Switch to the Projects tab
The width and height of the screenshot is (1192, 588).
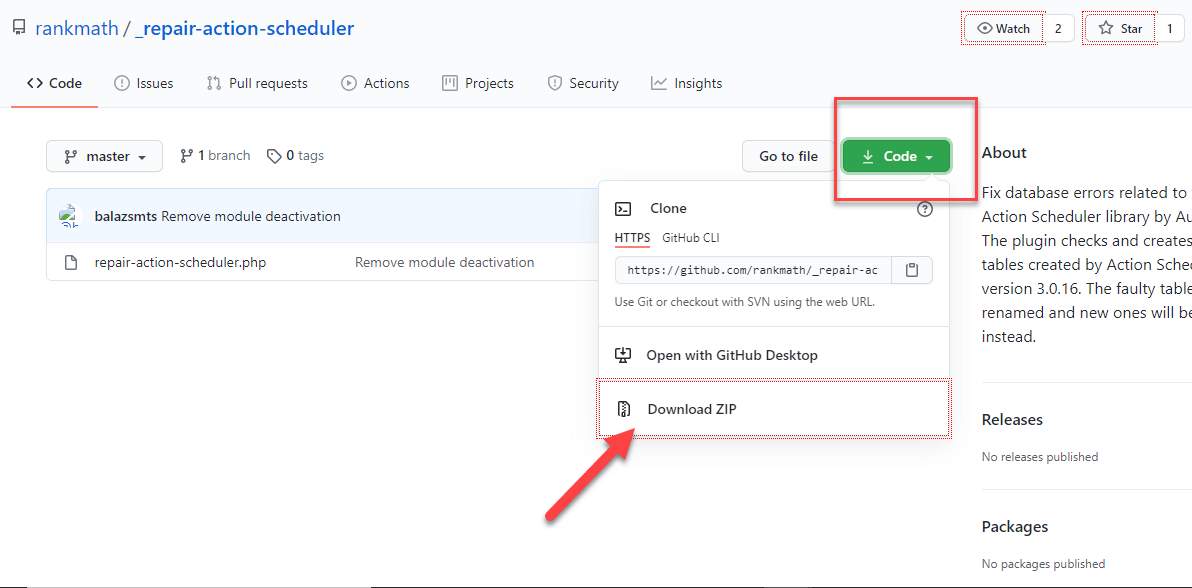tap(478, 84)
